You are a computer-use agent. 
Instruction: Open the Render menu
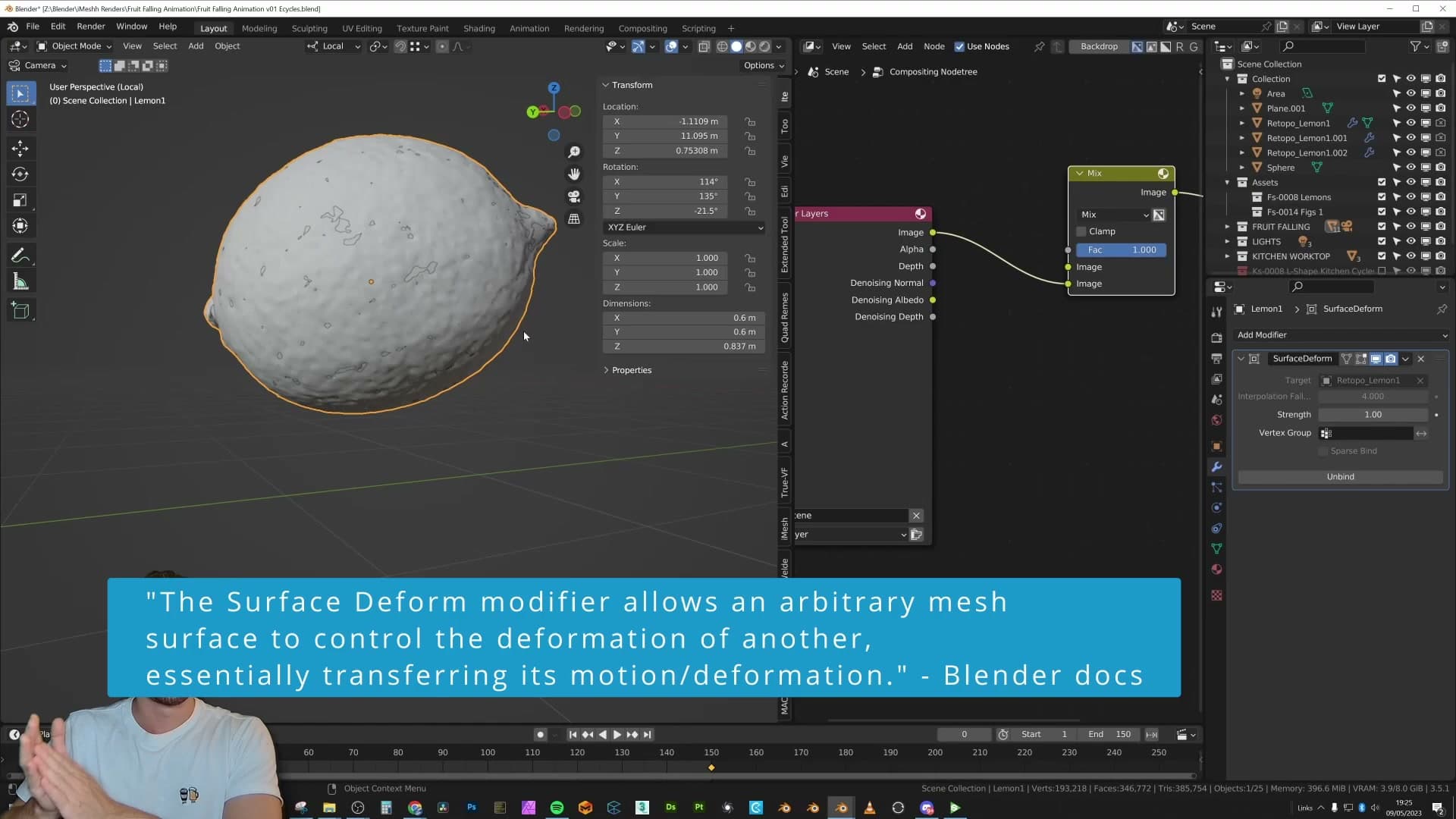pyautogui.click(x=91, y=27)
